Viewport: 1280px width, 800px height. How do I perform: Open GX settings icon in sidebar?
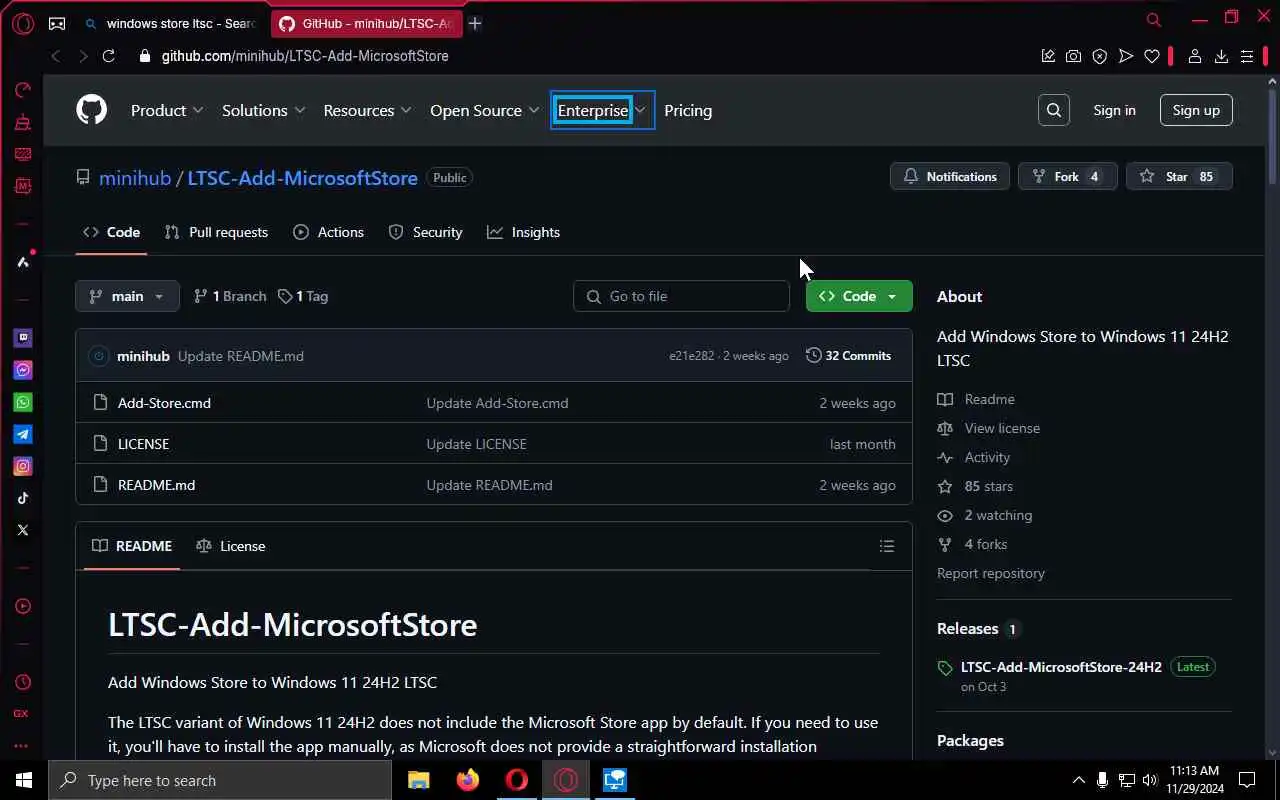tap(22, 714)
